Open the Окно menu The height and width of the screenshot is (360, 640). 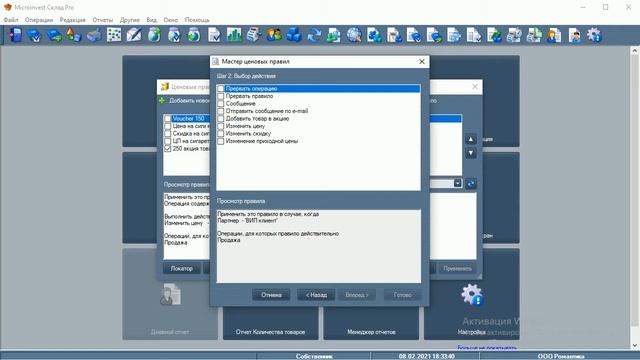pos(171,20)
